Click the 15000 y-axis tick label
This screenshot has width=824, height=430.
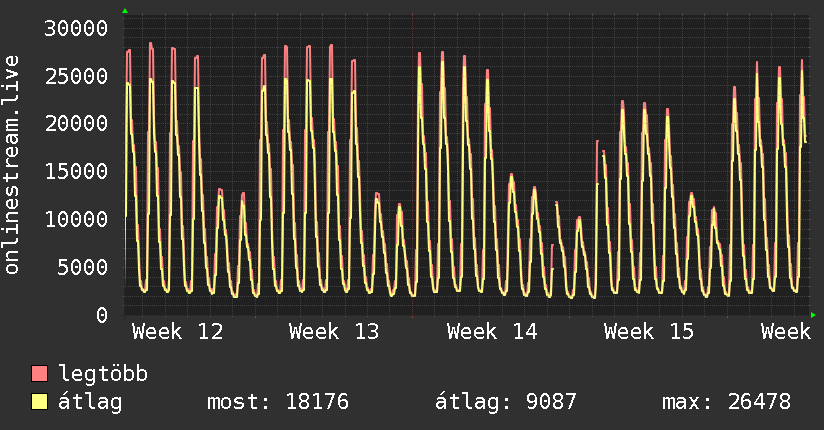point(78,171)
